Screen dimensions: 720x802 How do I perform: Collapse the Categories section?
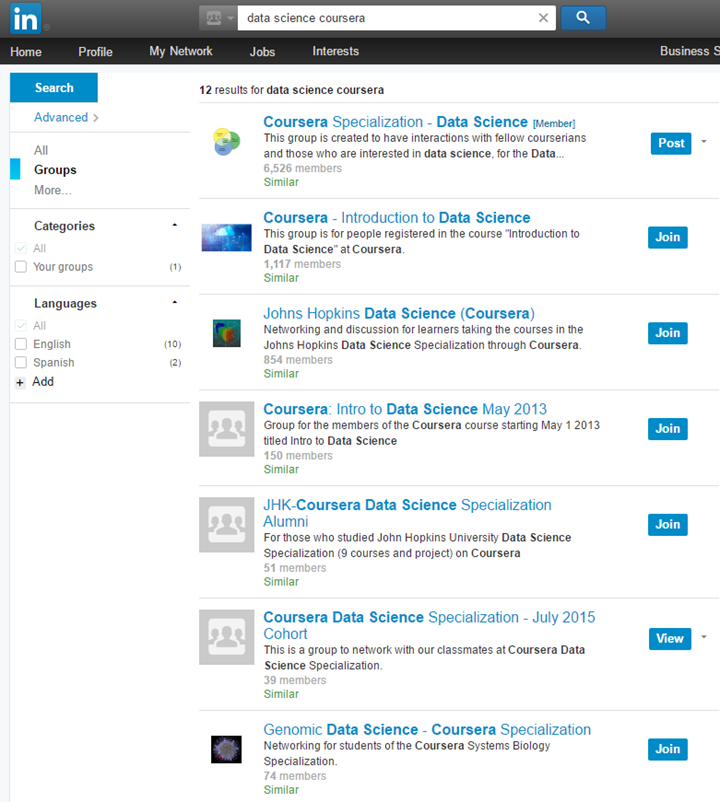pos(174,225)
